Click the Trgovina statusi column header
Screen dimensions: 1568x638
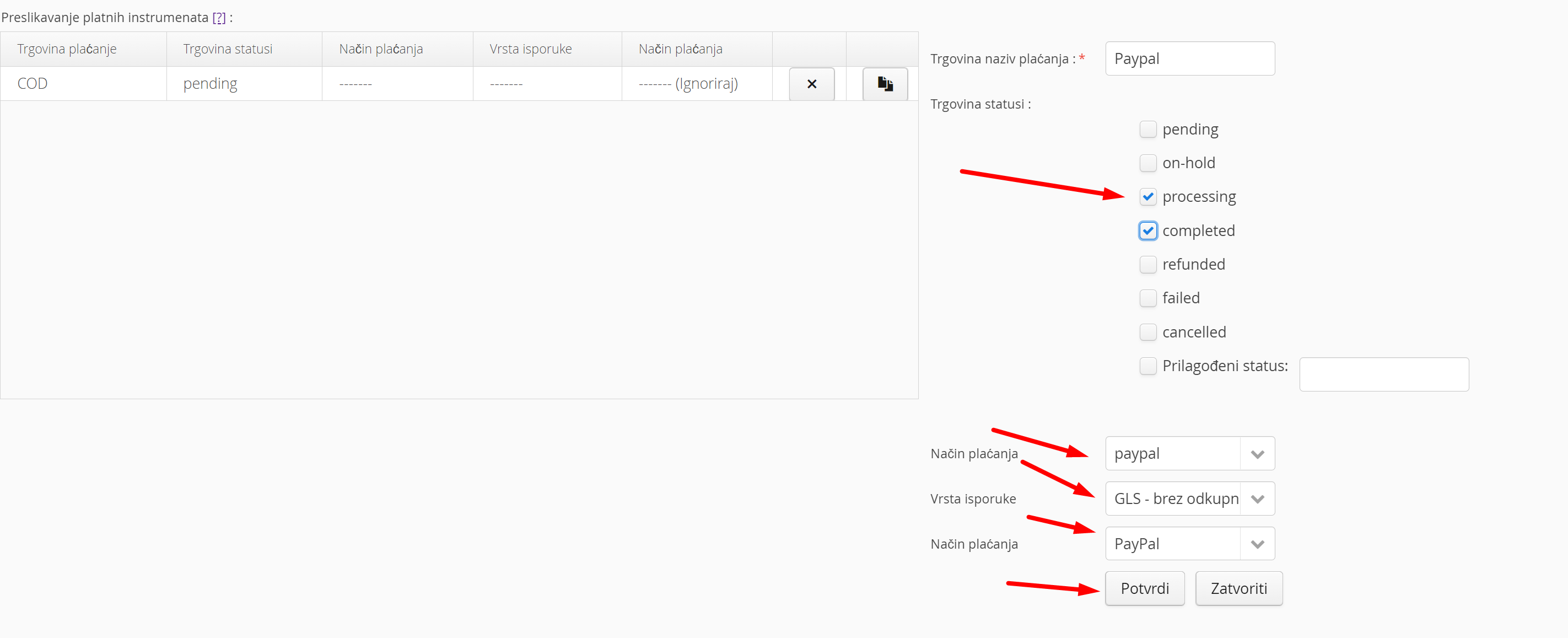click(228, 49)
